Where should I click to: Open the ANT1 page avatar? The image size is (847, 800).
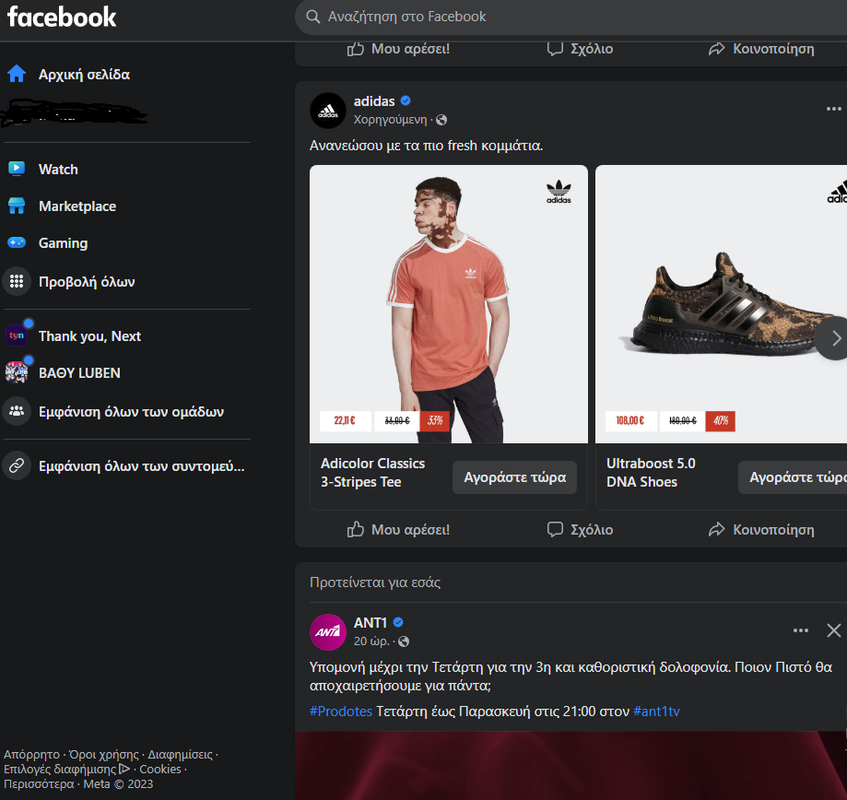328,632
